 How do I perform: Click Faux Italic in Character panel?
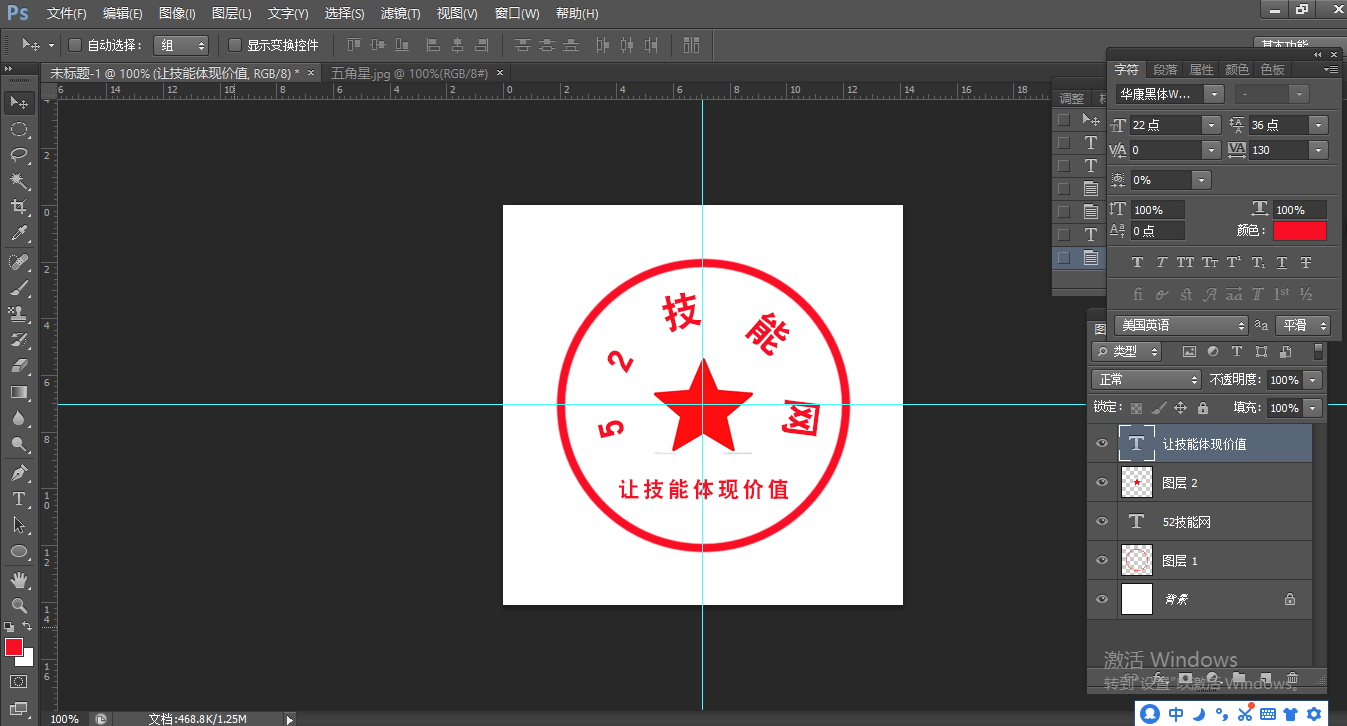1161,262
